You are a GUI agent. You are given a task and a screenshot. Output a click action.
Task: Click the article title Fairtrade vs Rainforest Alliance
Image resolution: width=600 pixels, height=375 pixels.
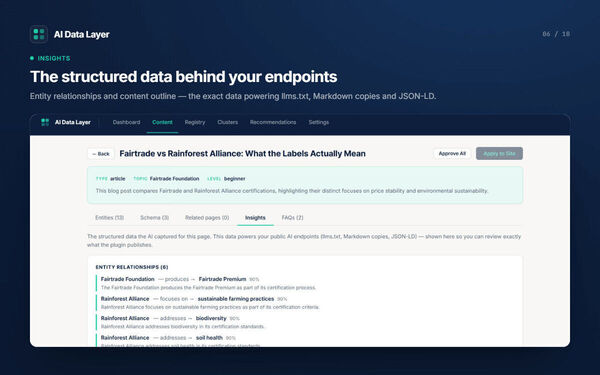coord(243,153)
